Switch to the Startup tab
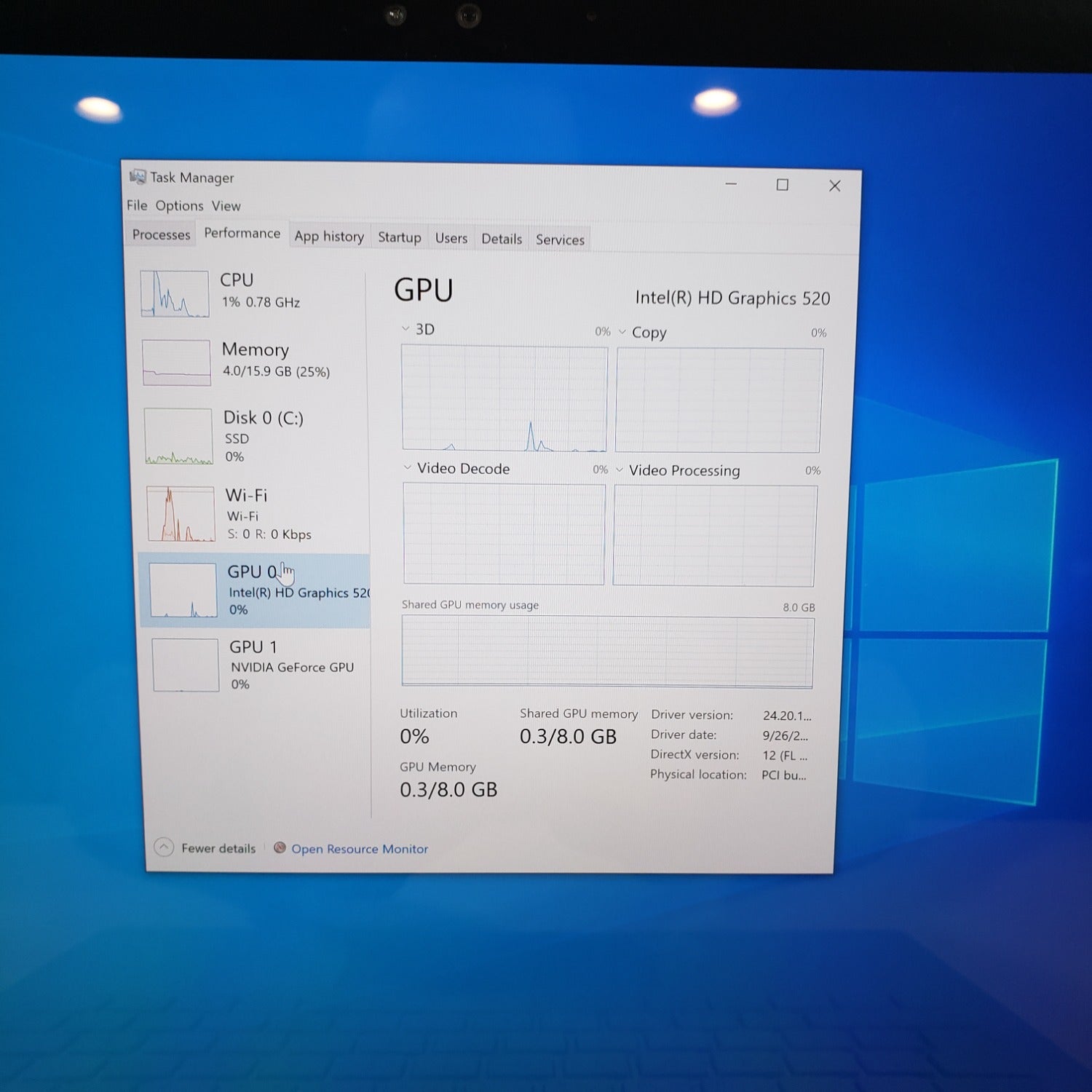1092x1092 pixels. click(x=399, y=237)
